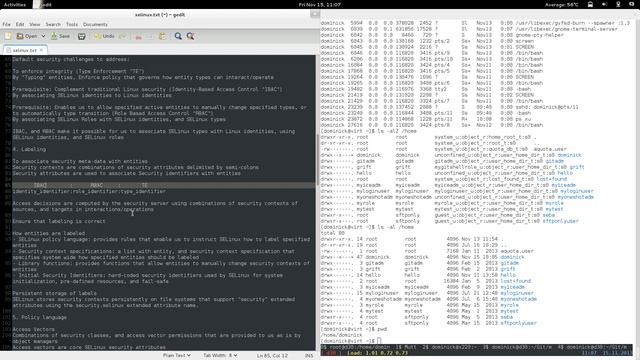Click the 'How entities are labeled' line

tap(49, 233)
